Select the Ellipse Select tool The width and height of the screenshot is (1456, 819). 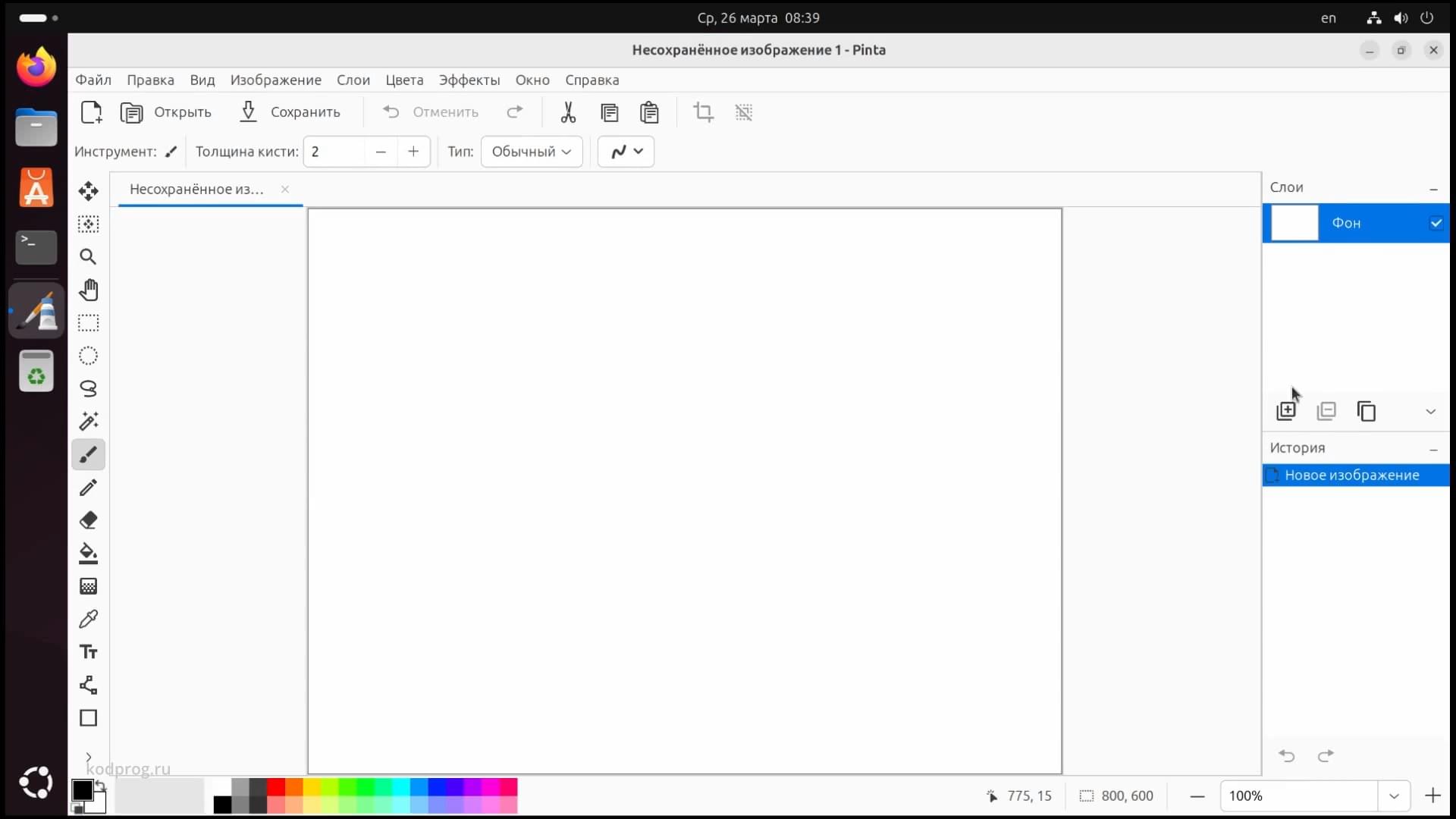click(88, 356)
